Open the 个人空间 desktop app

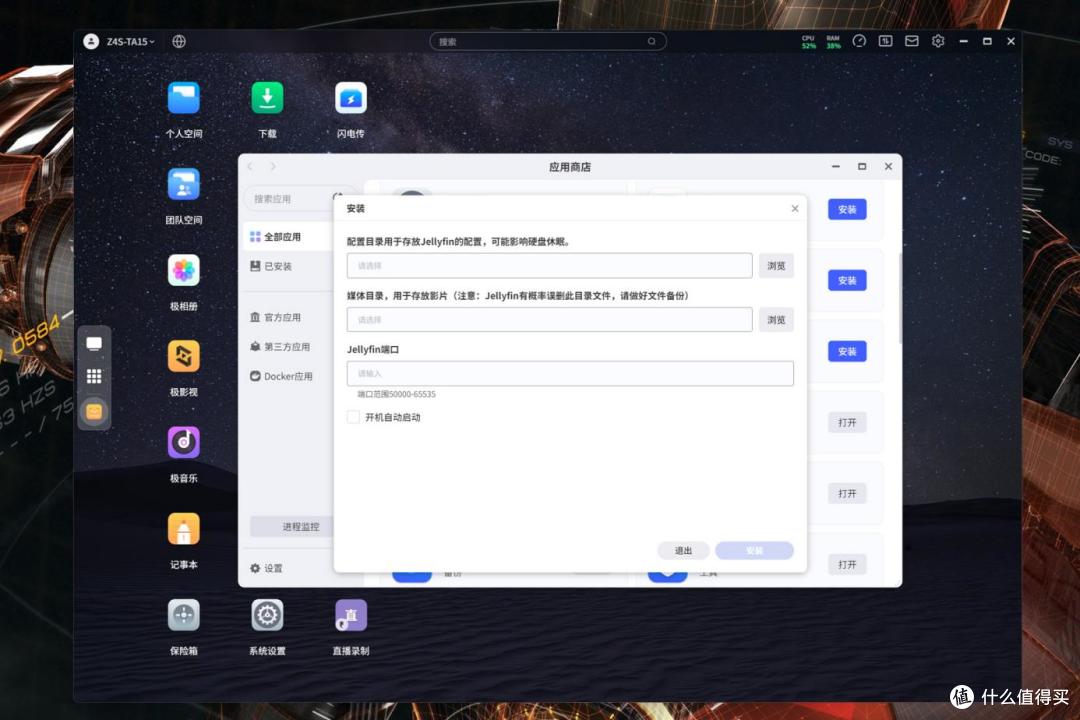click(183, 99)
